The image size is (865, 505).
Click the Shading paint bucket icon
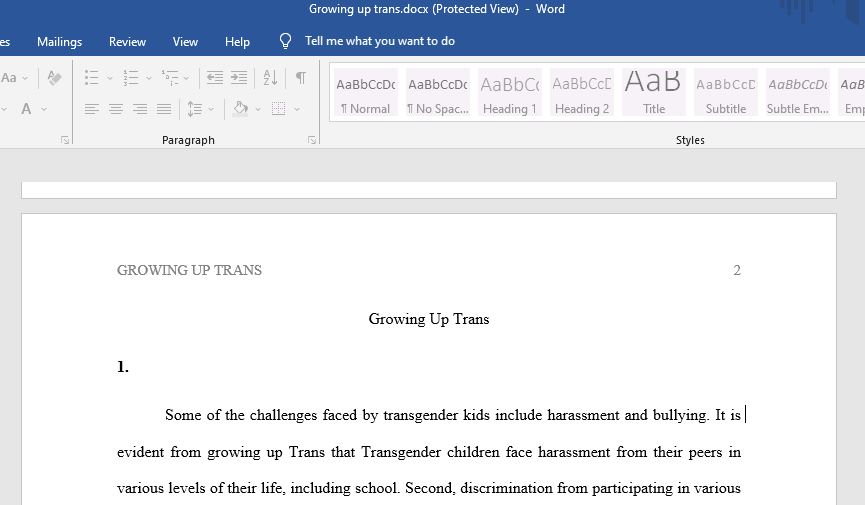241,109
